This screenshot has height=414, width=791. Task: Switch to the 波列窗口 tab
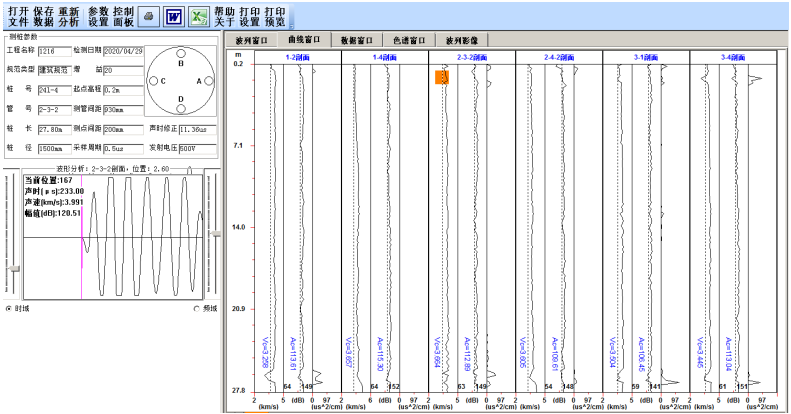coord(252,40)
